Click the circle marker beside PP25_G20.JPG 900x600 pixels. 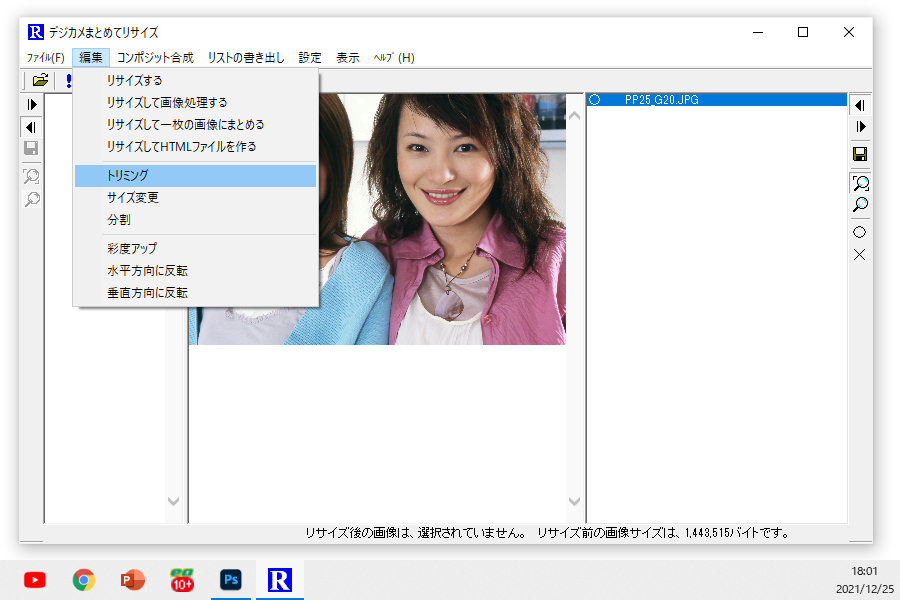point(595,100)
